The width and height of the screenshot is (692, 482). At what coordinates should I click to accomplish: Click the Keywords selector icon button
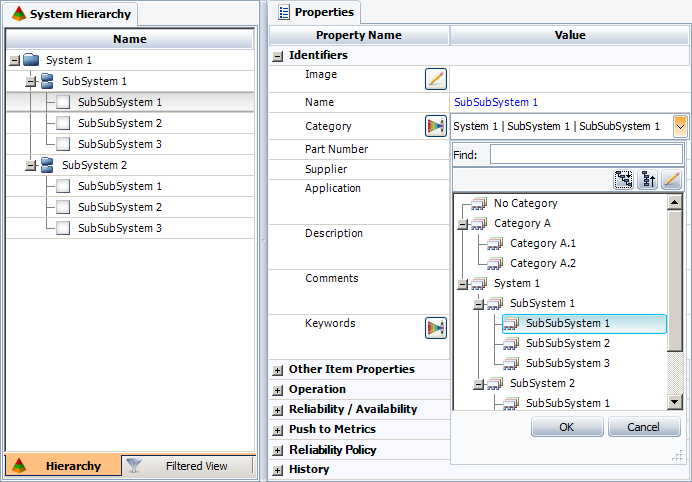(435, 328)
